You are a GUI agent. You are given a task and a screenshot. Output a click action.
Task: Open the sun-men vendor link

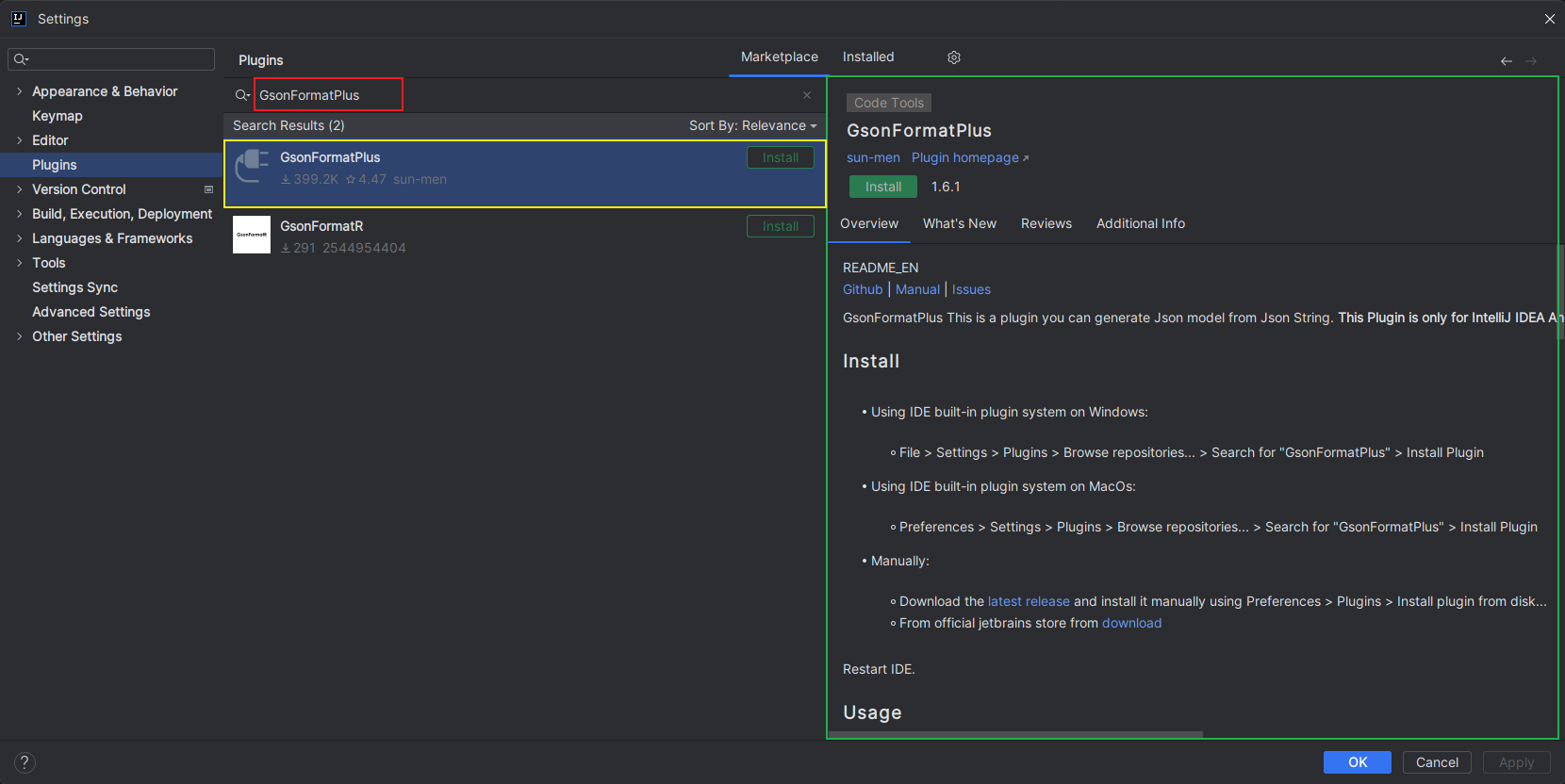coord(873,157)
